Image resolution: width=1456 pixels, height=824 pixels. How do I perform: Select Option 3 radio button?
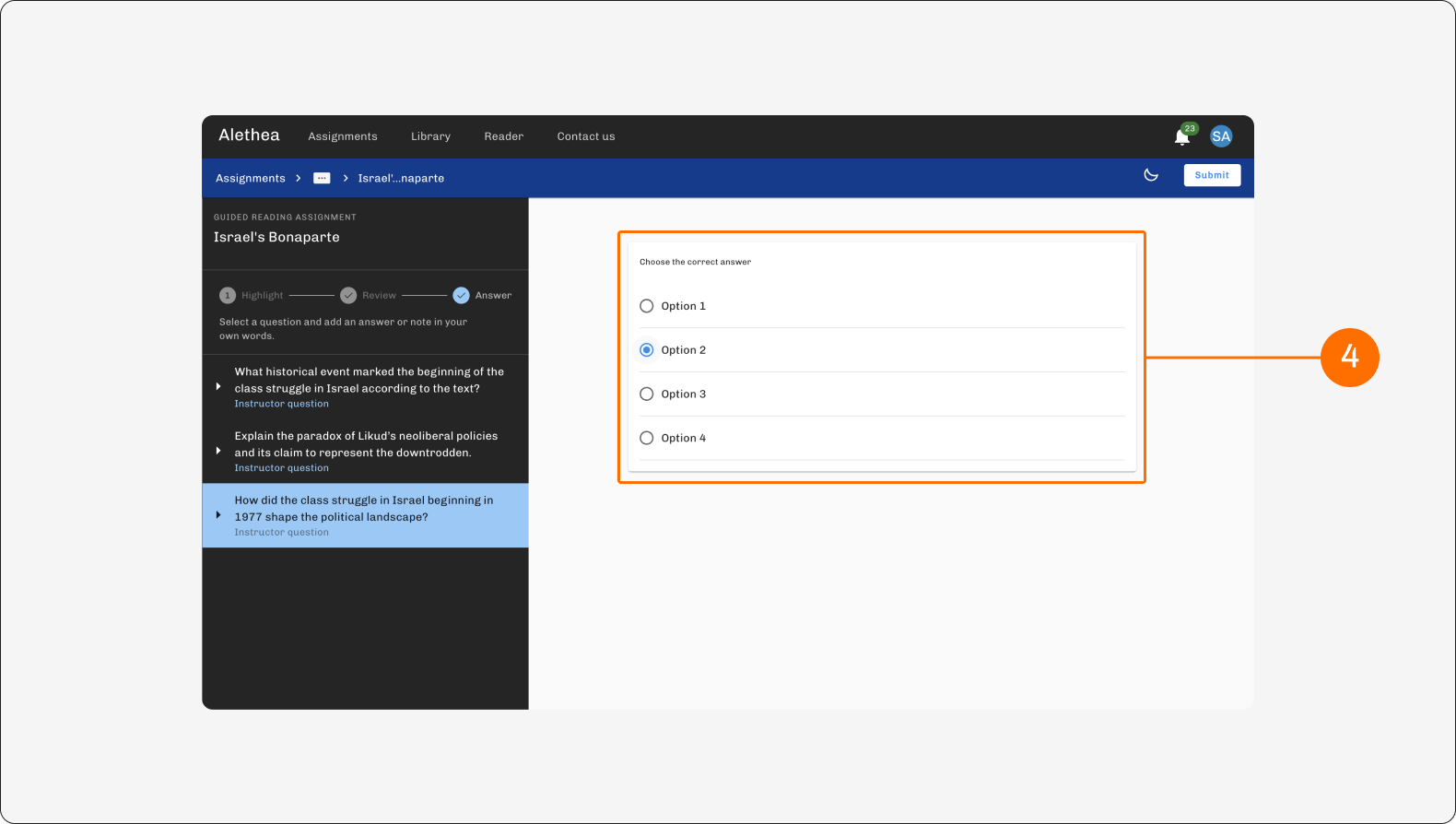[x=647, y=394]
